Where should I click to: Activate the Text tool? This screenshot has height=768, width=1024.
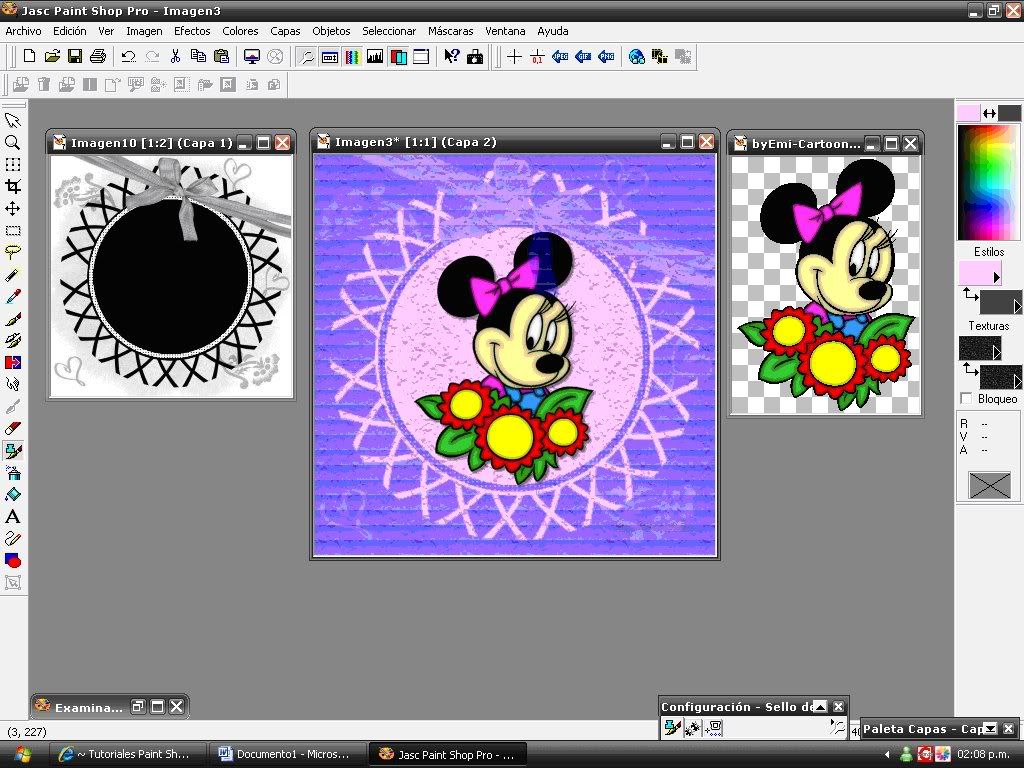13,516
